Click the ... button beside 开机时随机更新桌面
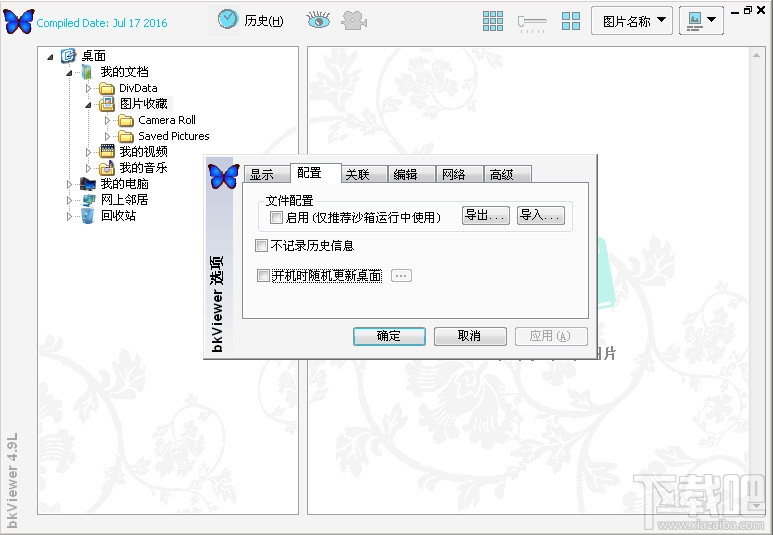Viewport: 773px width, 535px height. (401, 276)
